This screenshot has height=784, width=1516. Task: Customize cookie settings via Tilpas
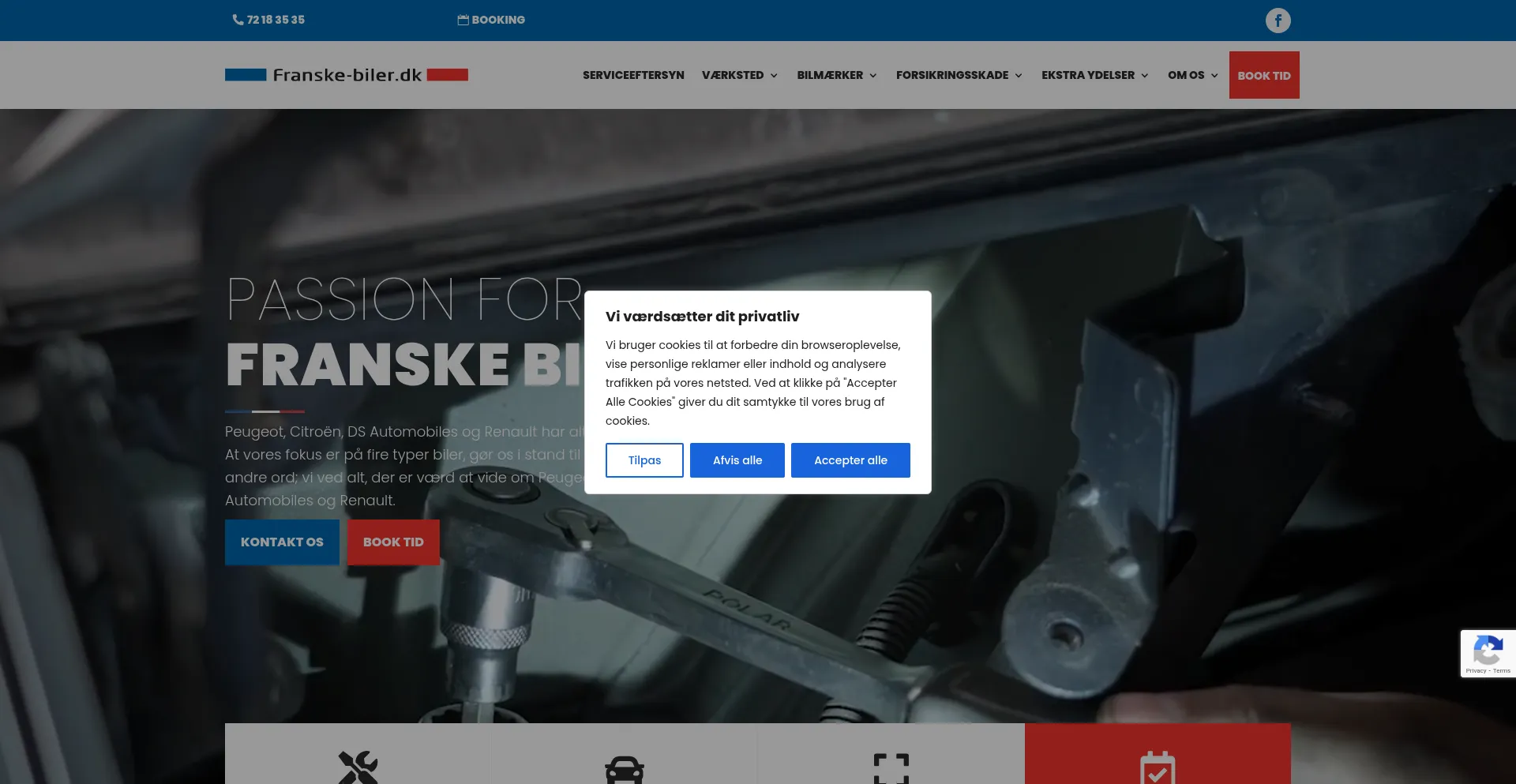[644, 460]
